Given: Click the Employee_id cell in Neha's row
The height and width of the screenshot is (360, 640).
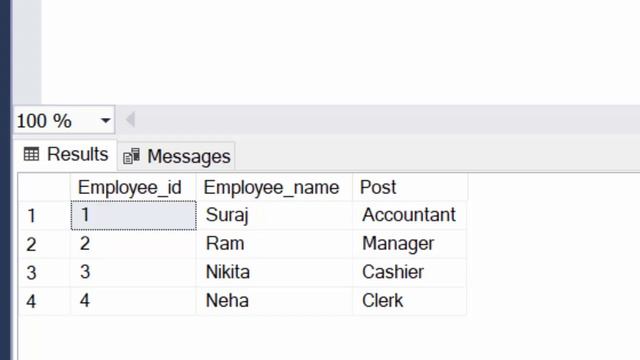Looking at the screenshot, I should coord(133,301).
